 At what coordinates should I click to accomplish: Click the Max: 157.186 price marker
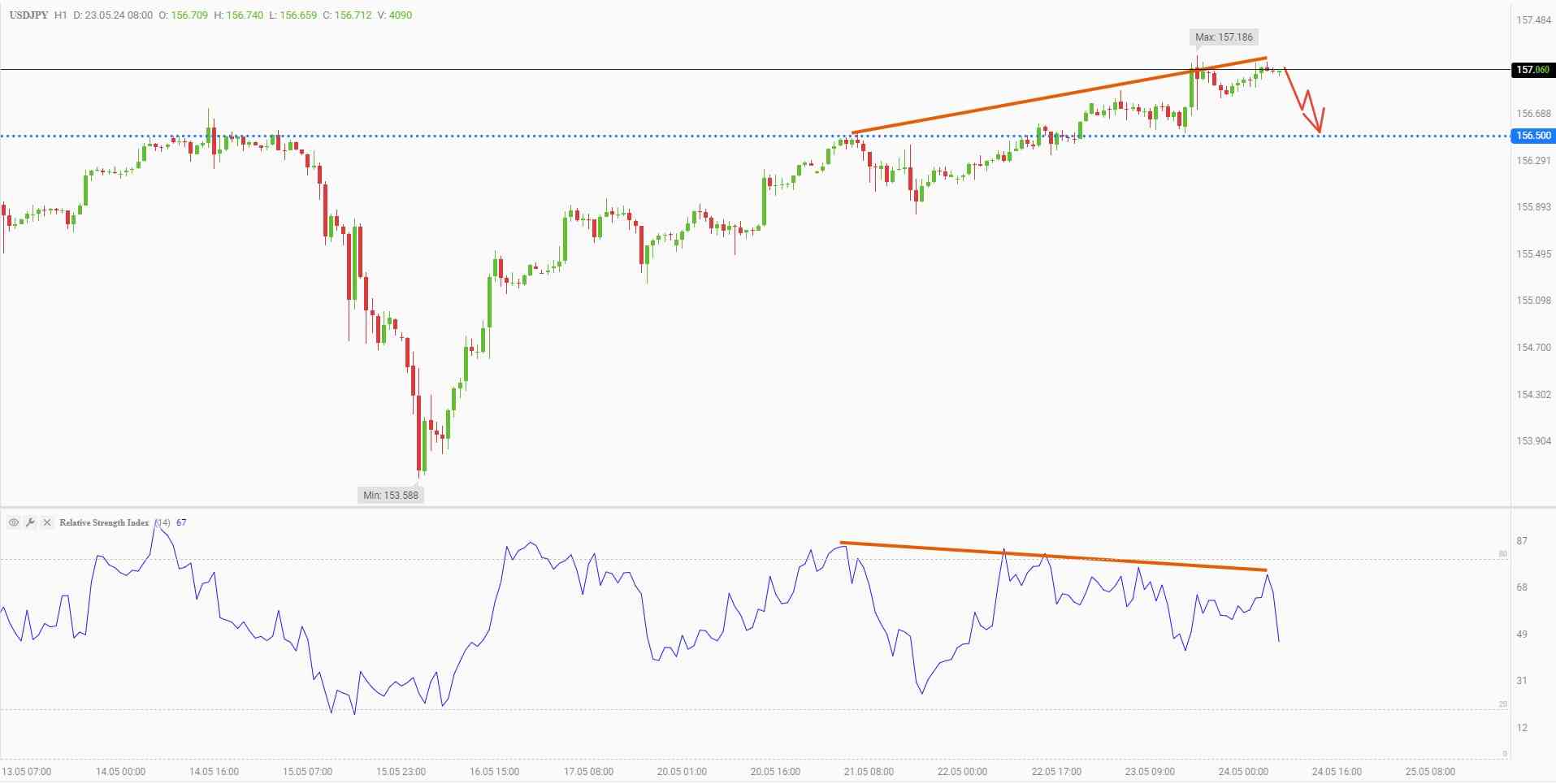click(1224, 37)
